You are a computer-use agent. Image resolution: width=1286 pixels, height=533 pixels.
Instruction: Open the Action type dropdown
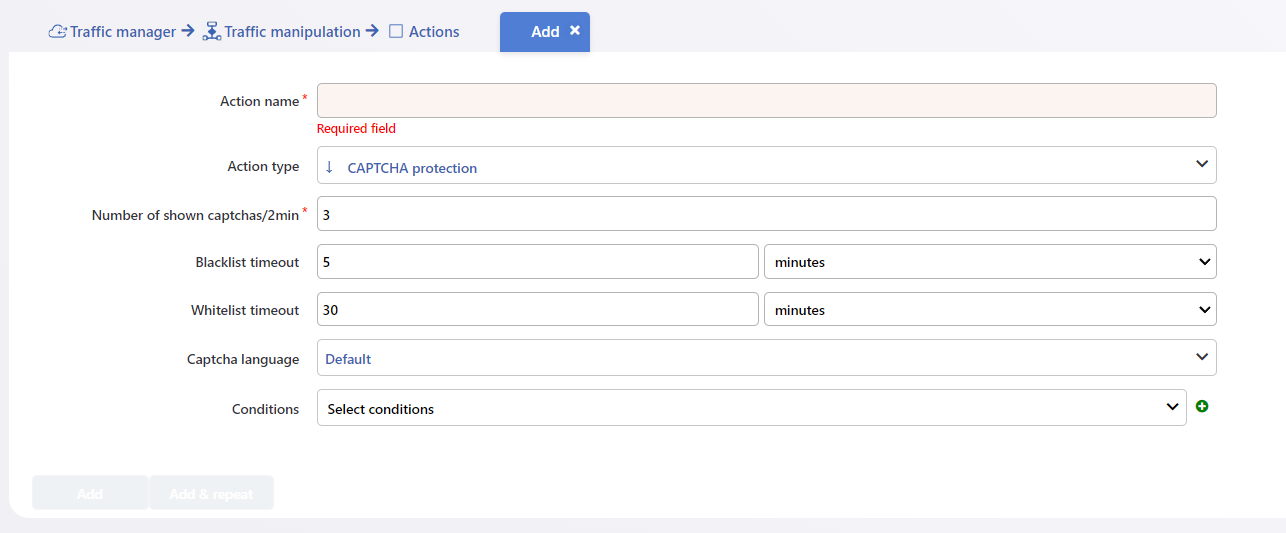click(x=767, y=165)
